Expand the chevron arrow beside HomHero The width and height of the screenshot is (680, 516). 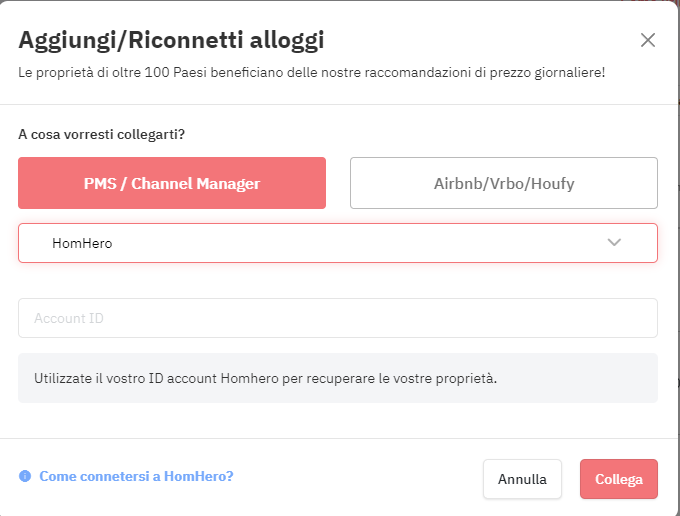pyautogui.click(x=614, y=242)
